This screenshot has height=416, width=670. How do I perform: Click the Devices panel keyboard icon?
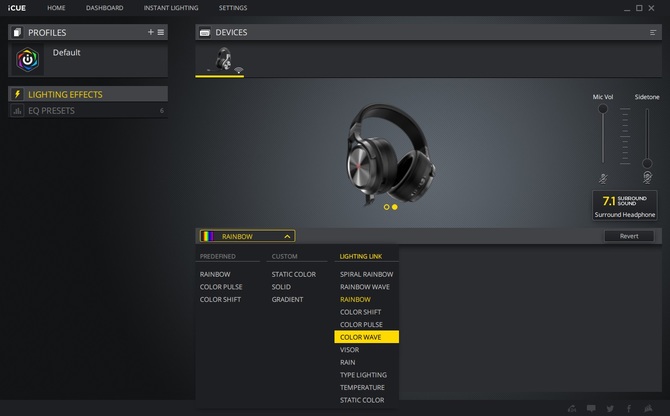(x=205, y=32)
